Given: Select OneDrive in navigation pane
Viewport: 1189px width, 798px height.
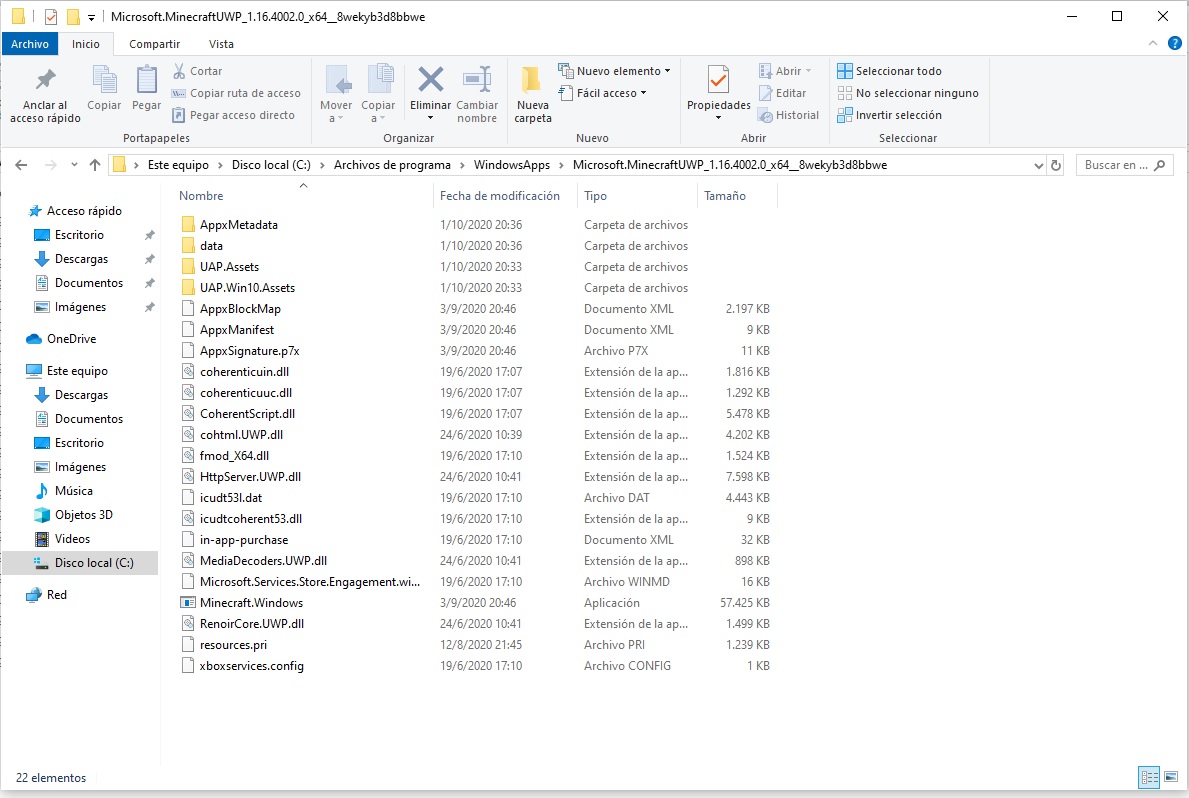Looking at the screenshot, I should 71,339.
